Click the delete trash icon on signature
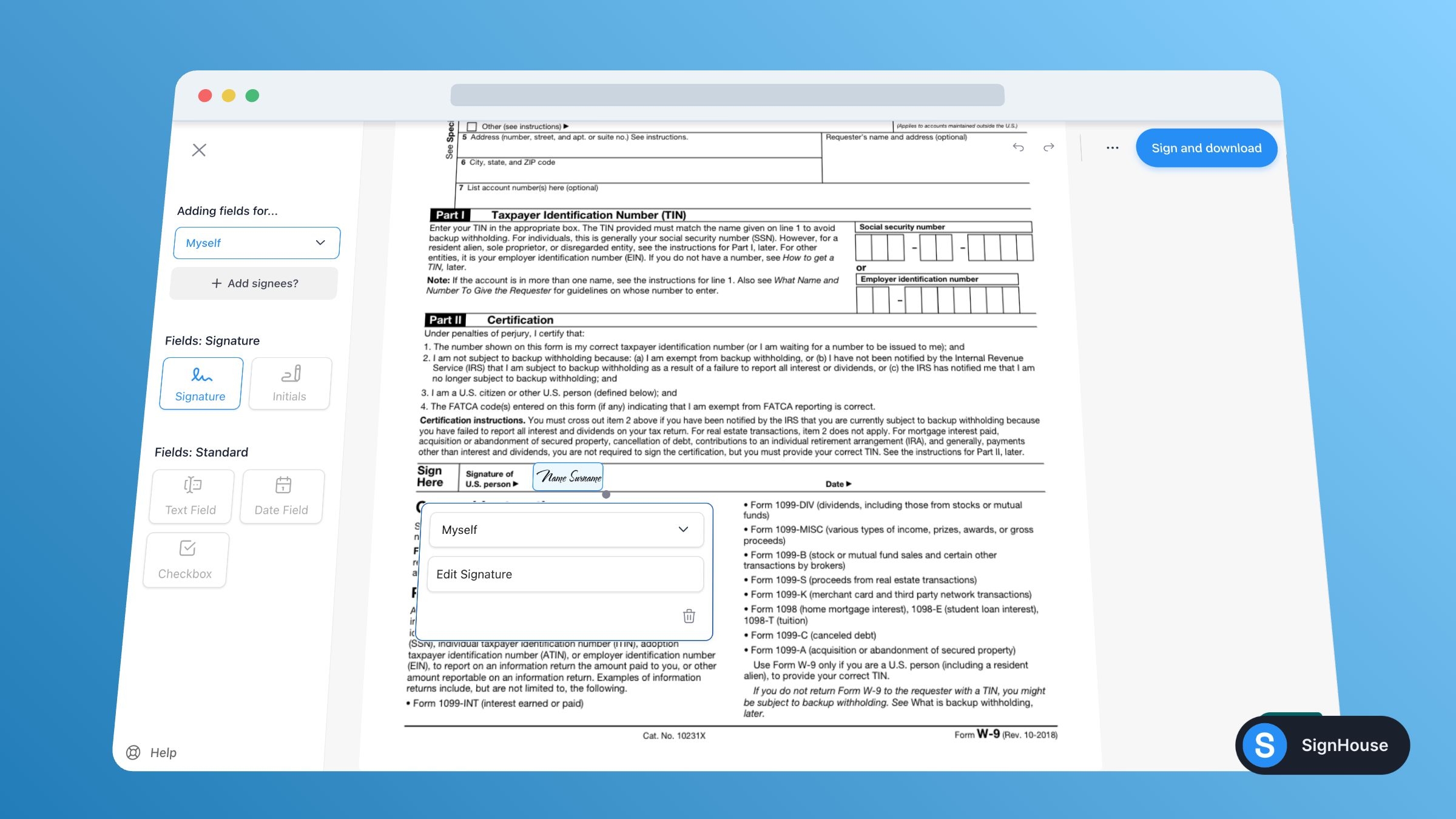This screenshot has width=1456, height=819. point(688,616)
